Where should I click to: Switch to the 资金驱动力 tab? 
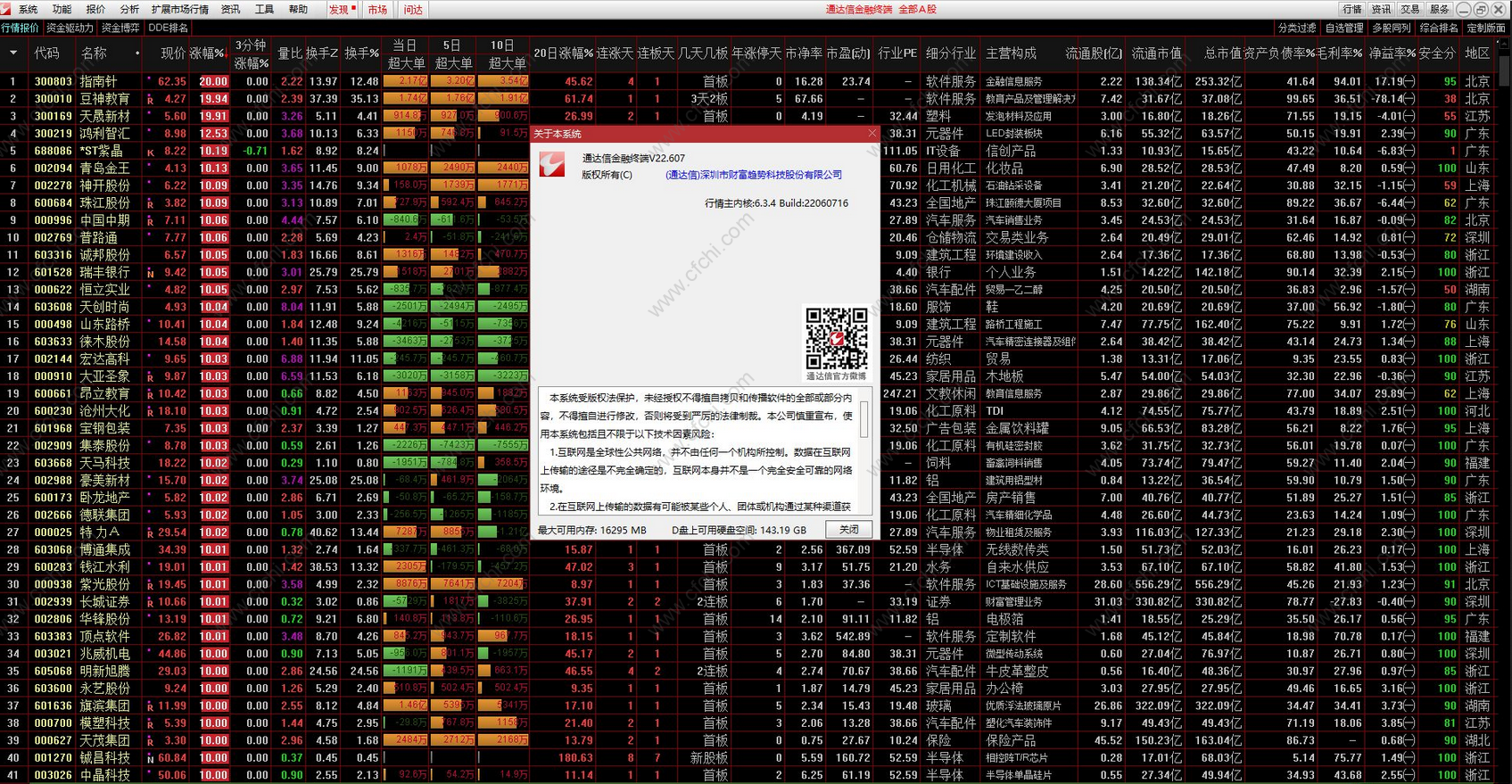click(x=69, y=28)
